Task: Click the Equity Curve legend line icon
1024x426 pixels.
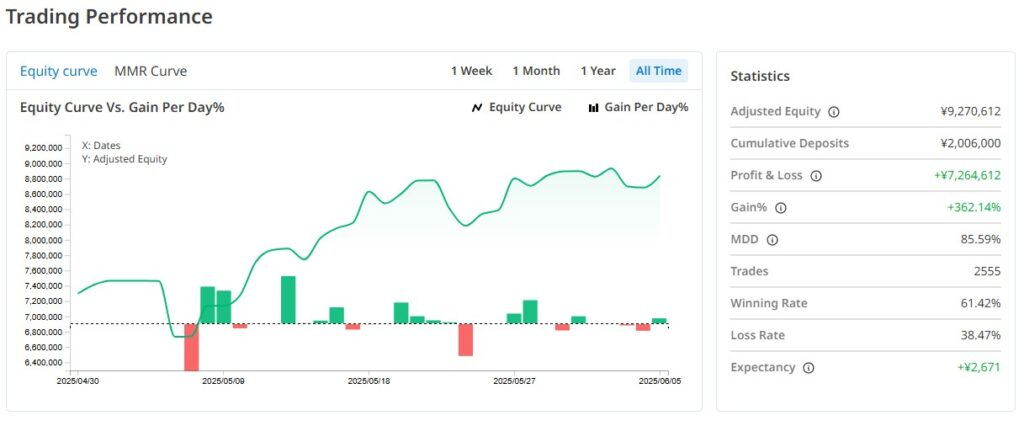Action: pos(477,108)
